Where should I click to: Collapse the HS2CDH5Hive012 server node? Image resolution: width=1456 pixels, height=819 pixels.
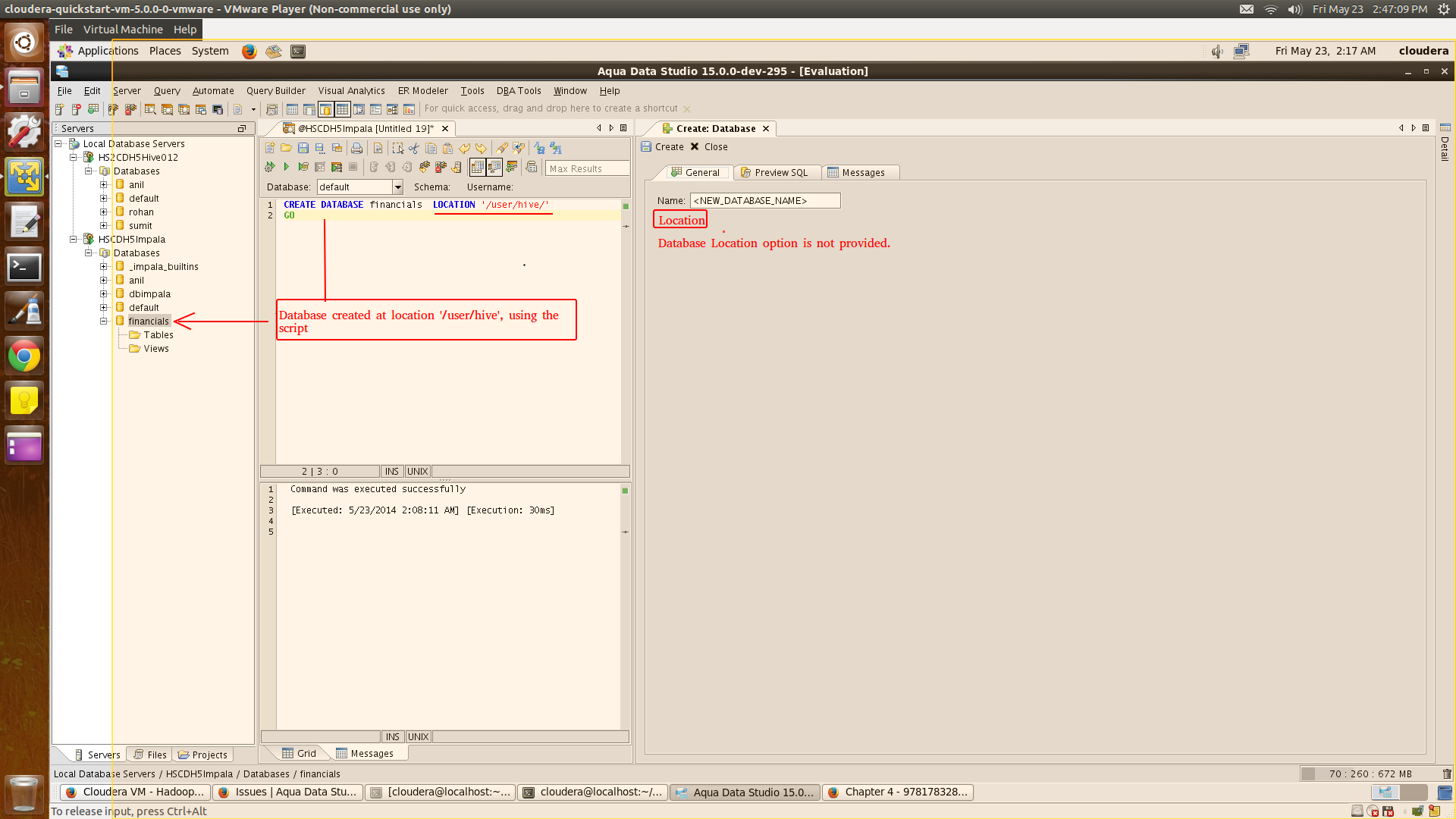tap(74, 157)
